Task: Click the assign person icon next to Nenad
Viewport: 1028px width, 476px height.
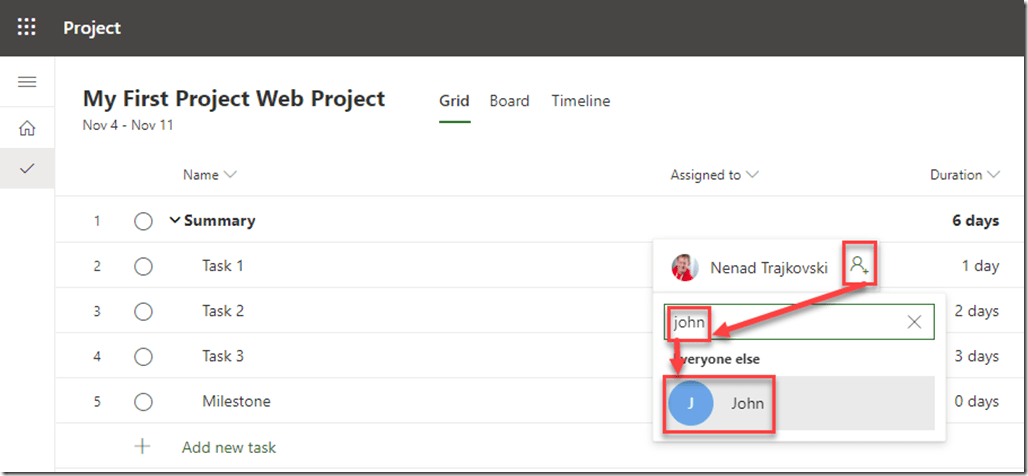Action: [x=858, y=266]
